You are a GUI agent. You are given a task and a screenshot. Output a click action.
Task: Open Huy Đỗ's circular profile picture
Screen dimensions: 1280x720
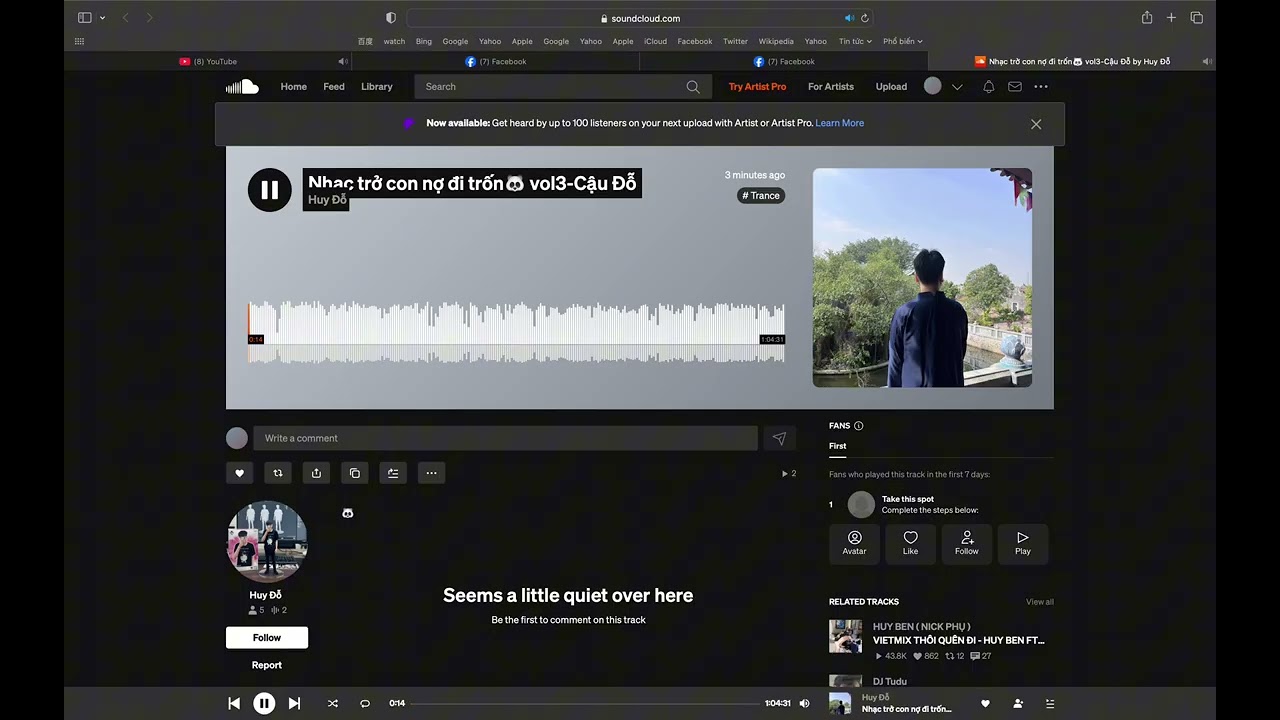267,542
